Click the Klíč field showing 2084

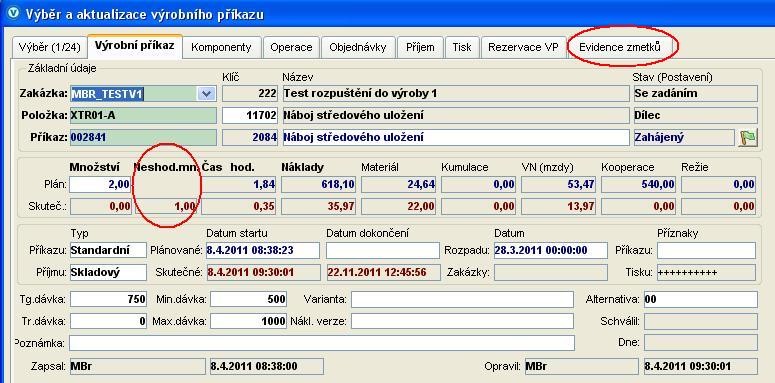point(250,137)
